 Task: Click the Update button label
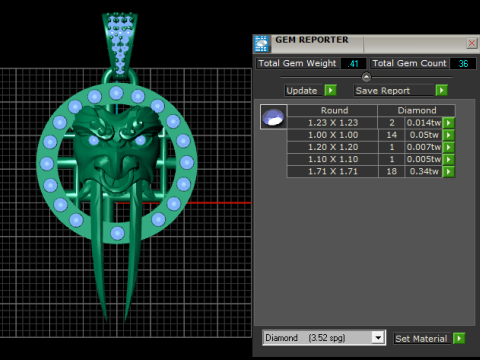[304, 90]
